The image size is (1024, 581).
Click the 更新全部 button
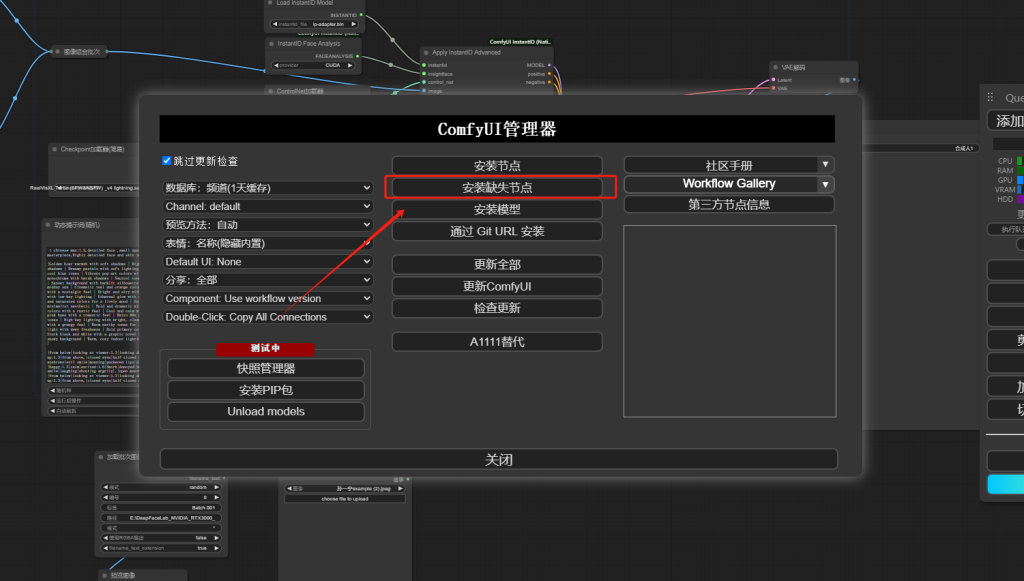pos(497,264)
